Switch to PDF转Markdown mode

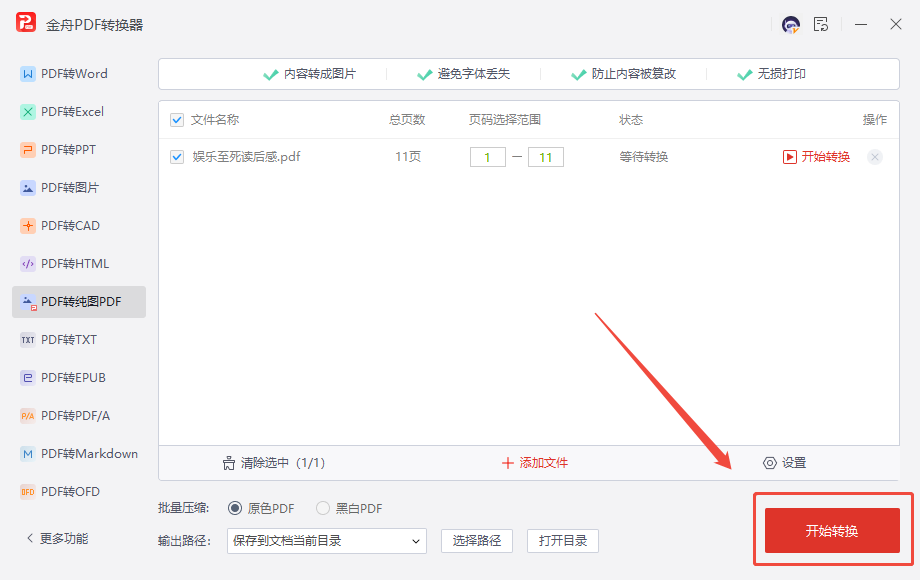(x=79, y=454)
